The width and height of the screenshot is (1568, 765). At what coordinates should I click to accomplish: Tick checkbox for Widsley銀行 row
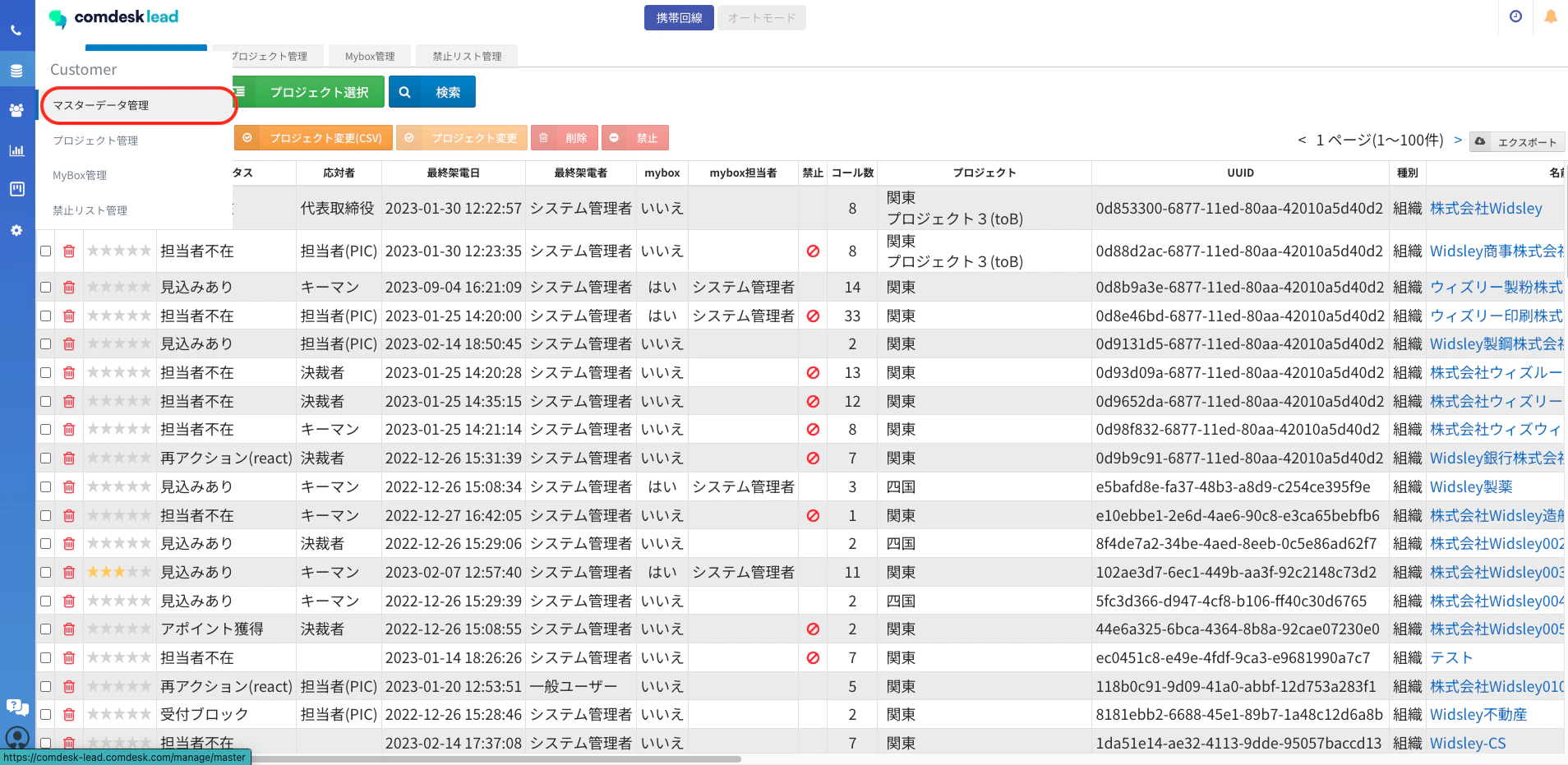pyautogui.click(x=46, y=459)
